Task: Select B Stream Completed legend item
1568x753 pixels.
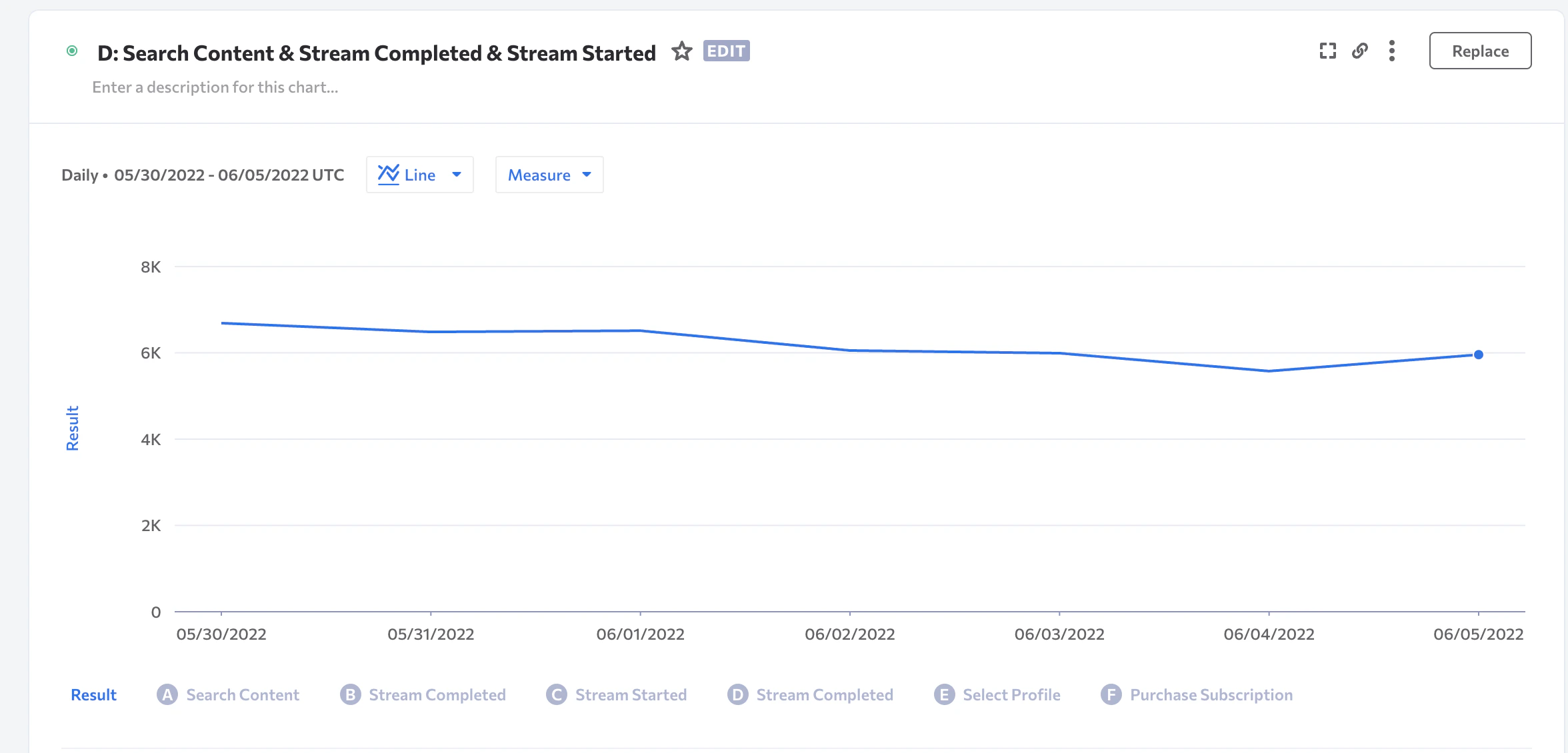Action: [x=437, y=695]
